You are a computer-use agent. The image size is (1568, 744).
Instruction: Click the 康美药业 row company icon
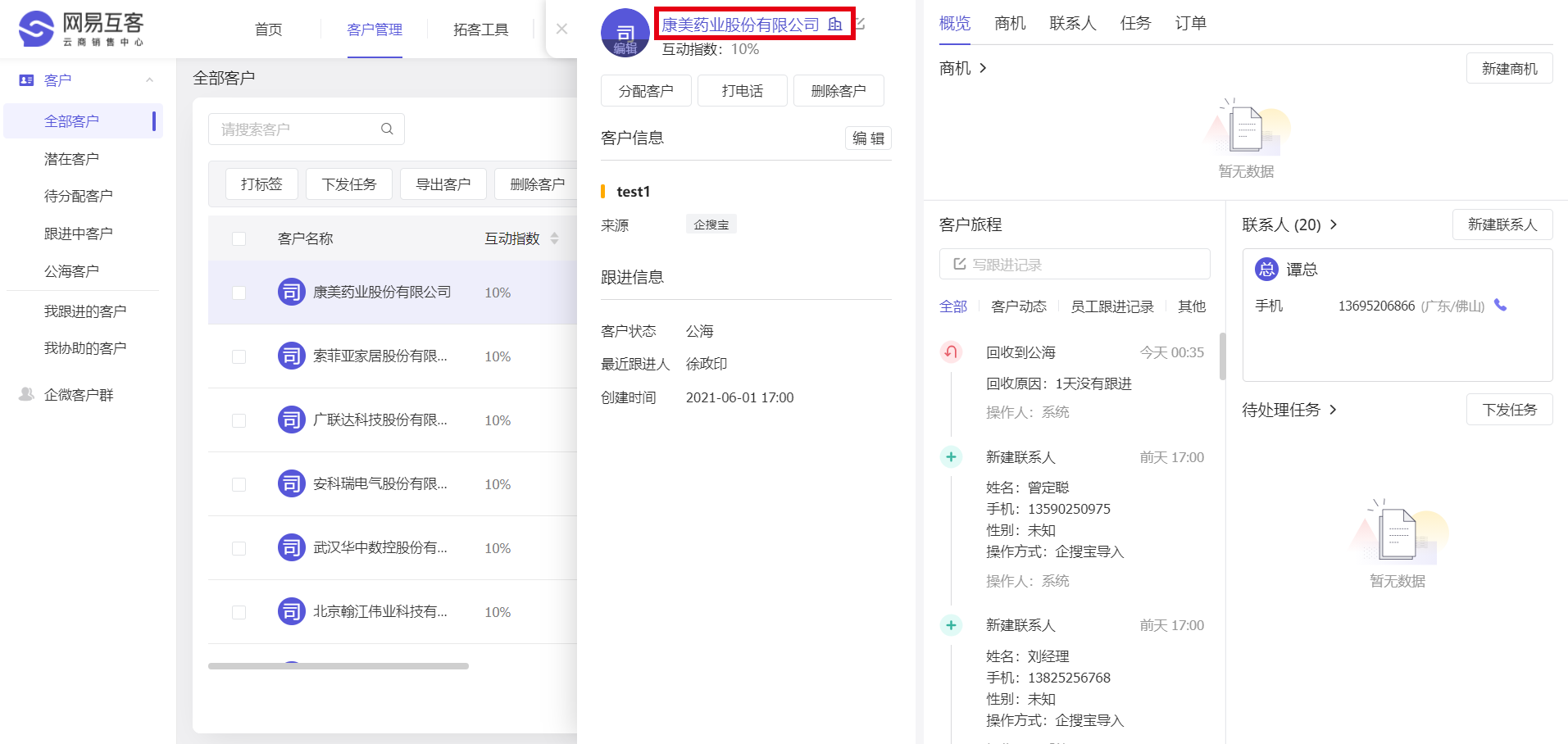pos(291,292)
